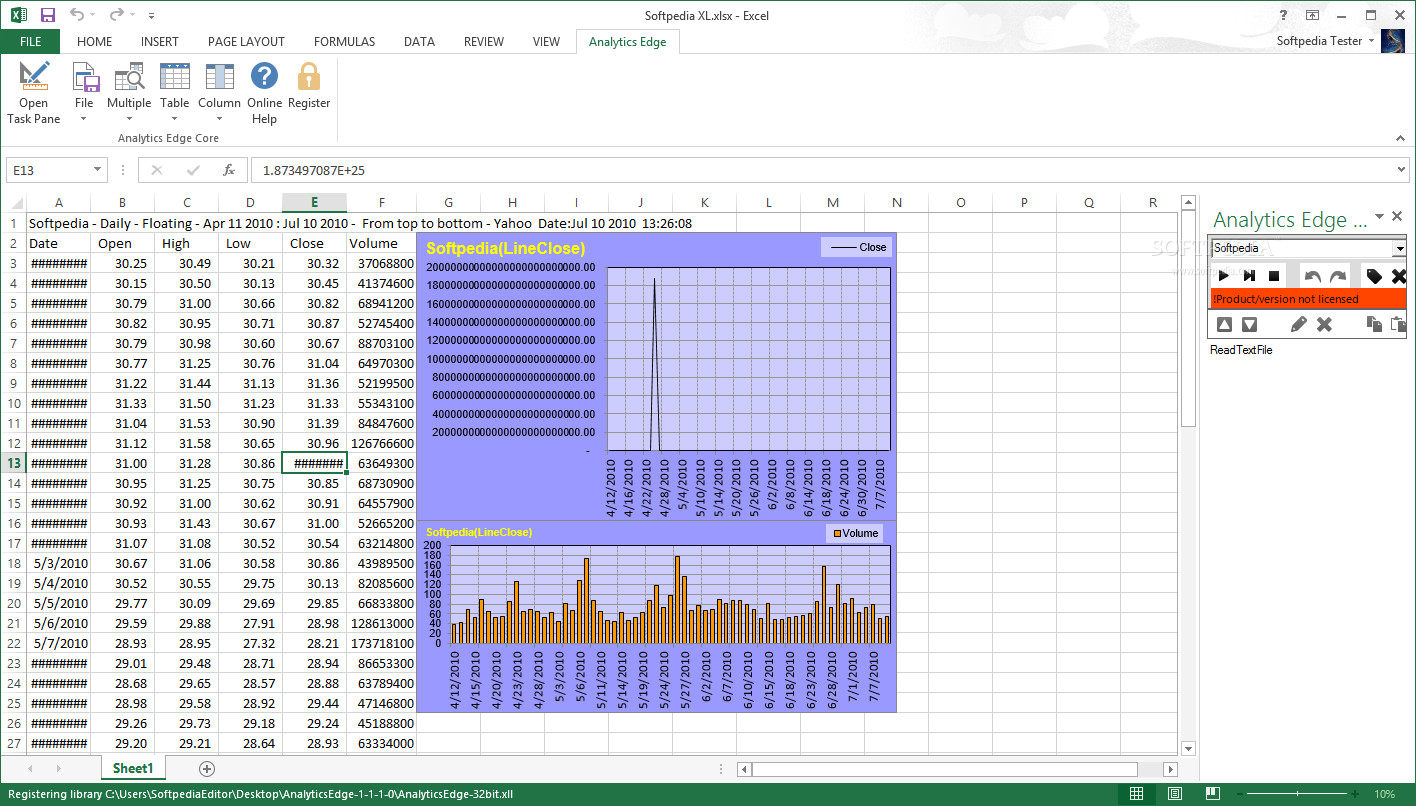
Task: Expand the formula bar
Action: click(1402, 170)
